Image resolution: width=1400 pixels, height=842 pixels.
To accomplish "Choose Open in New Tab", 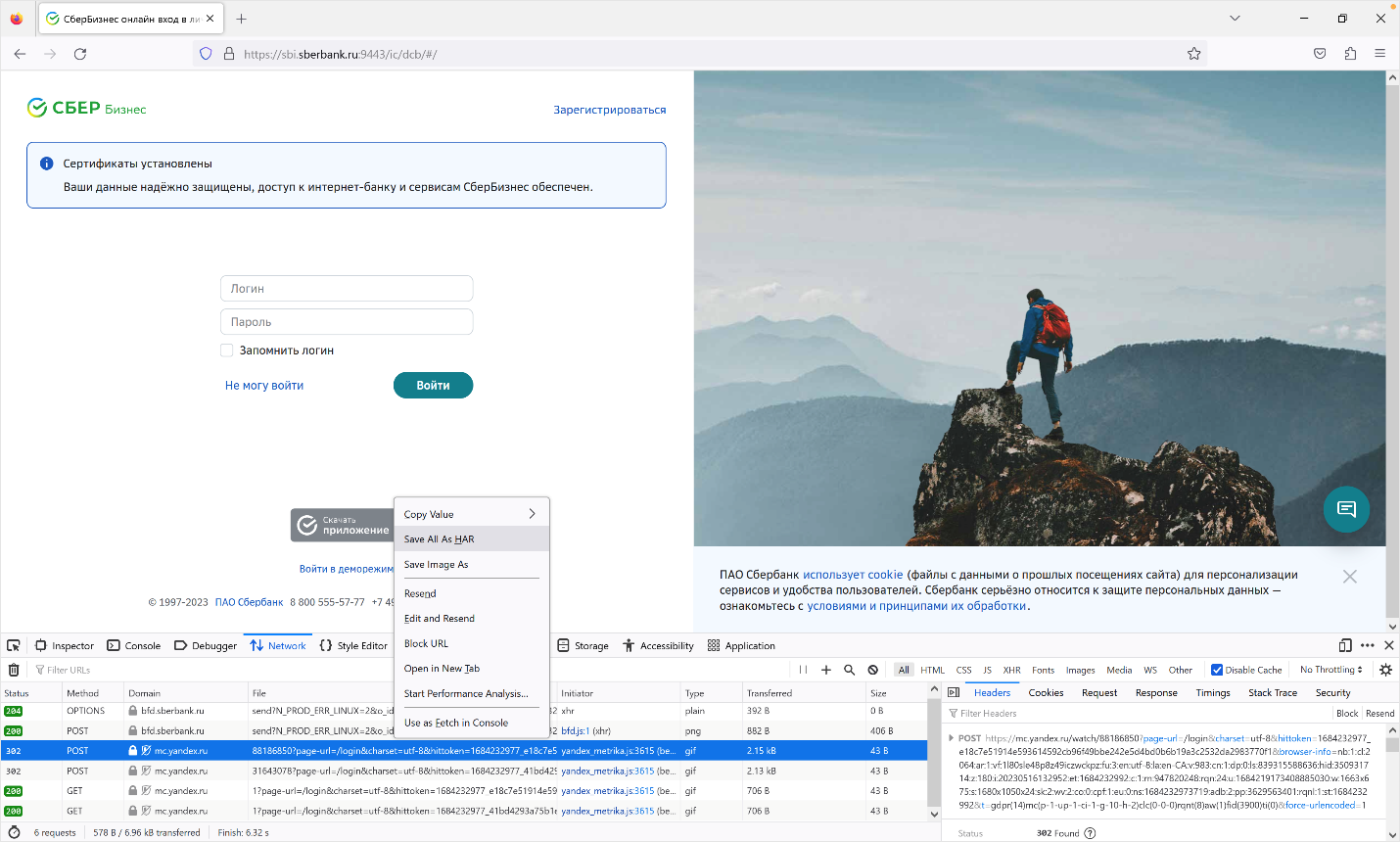I will click(x=471, y=669).
